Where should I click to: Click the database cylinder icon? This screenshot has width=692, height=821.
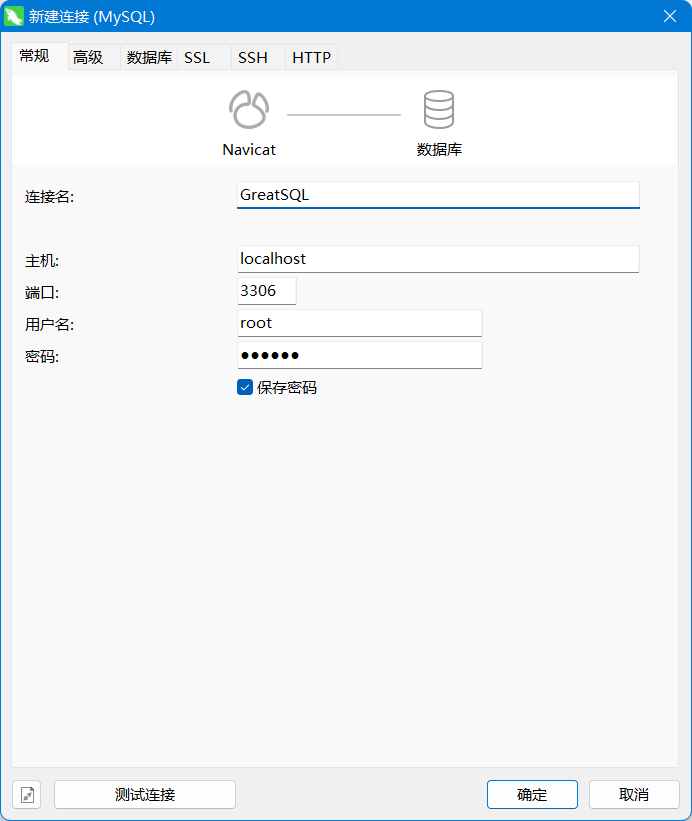point(439,109)
